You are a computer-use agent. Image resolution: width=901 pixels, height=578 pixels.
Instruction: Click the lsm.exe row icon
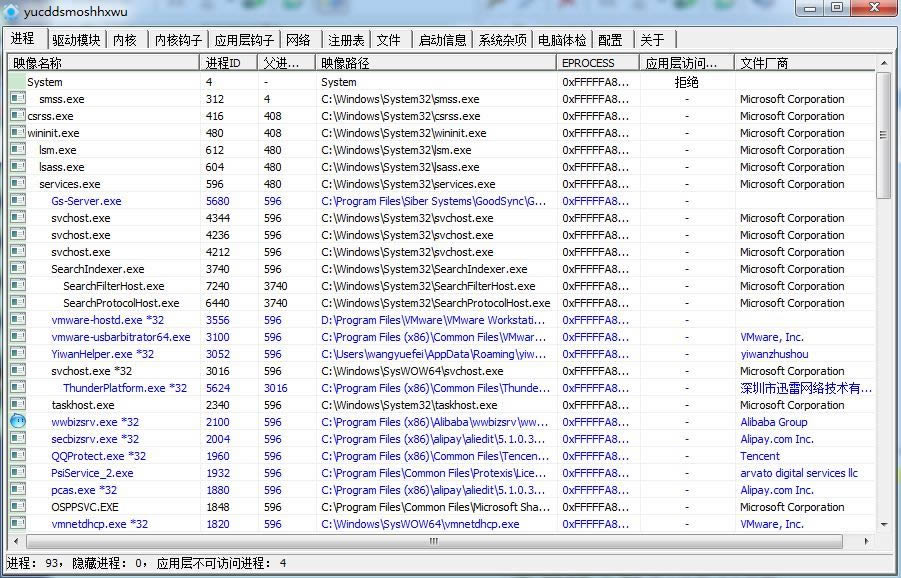point(18,149)
